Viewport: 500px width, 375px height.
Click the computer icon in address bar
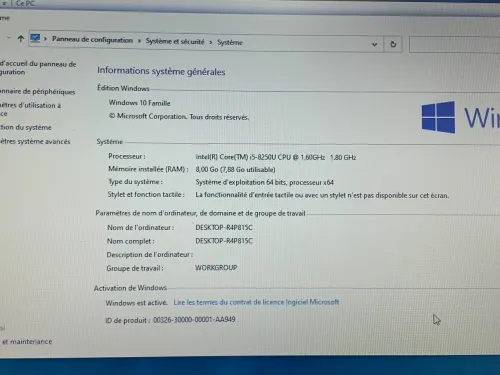35,38
